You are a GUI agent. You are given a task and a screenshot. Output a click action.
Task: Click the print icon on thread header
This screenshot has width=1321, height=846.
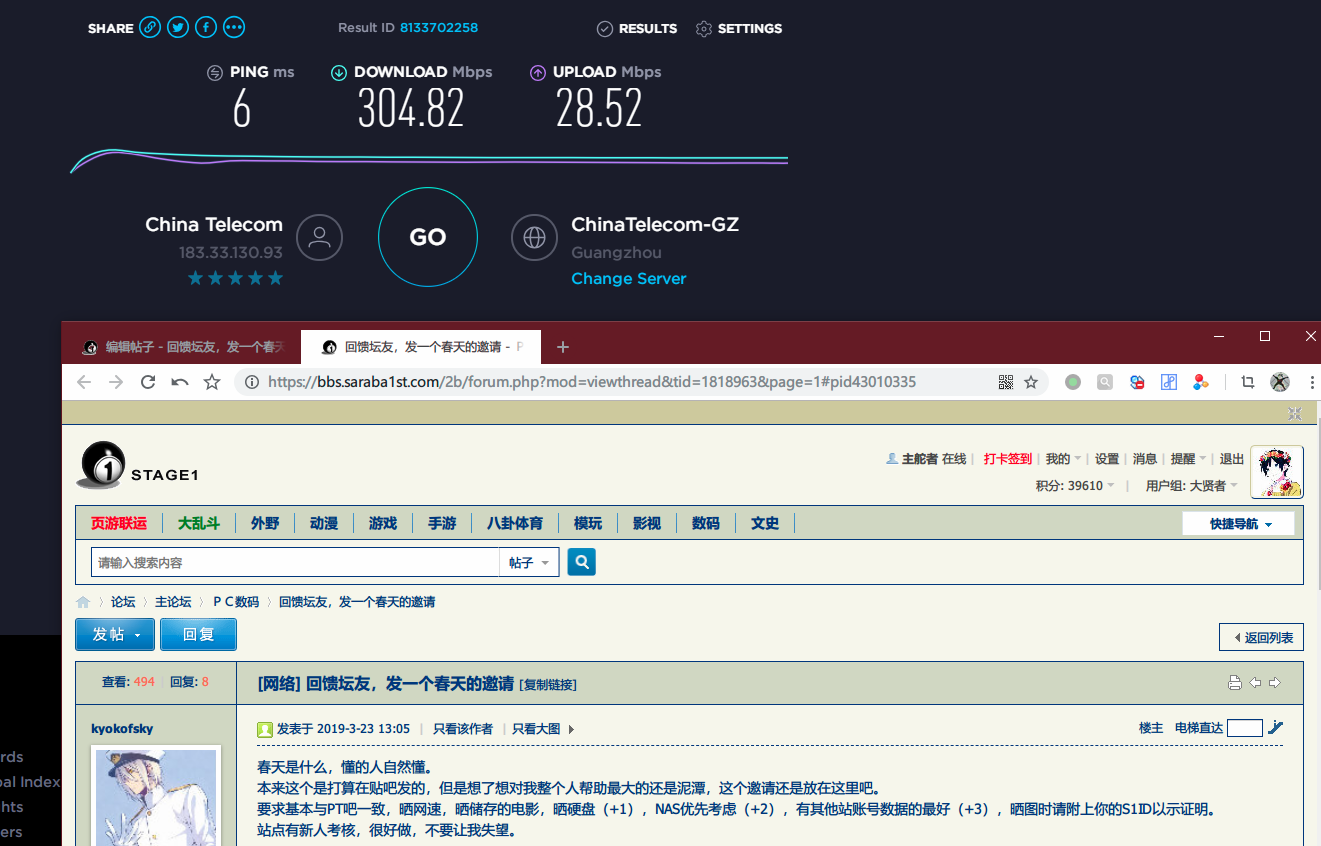click(x=1235, y=683)
